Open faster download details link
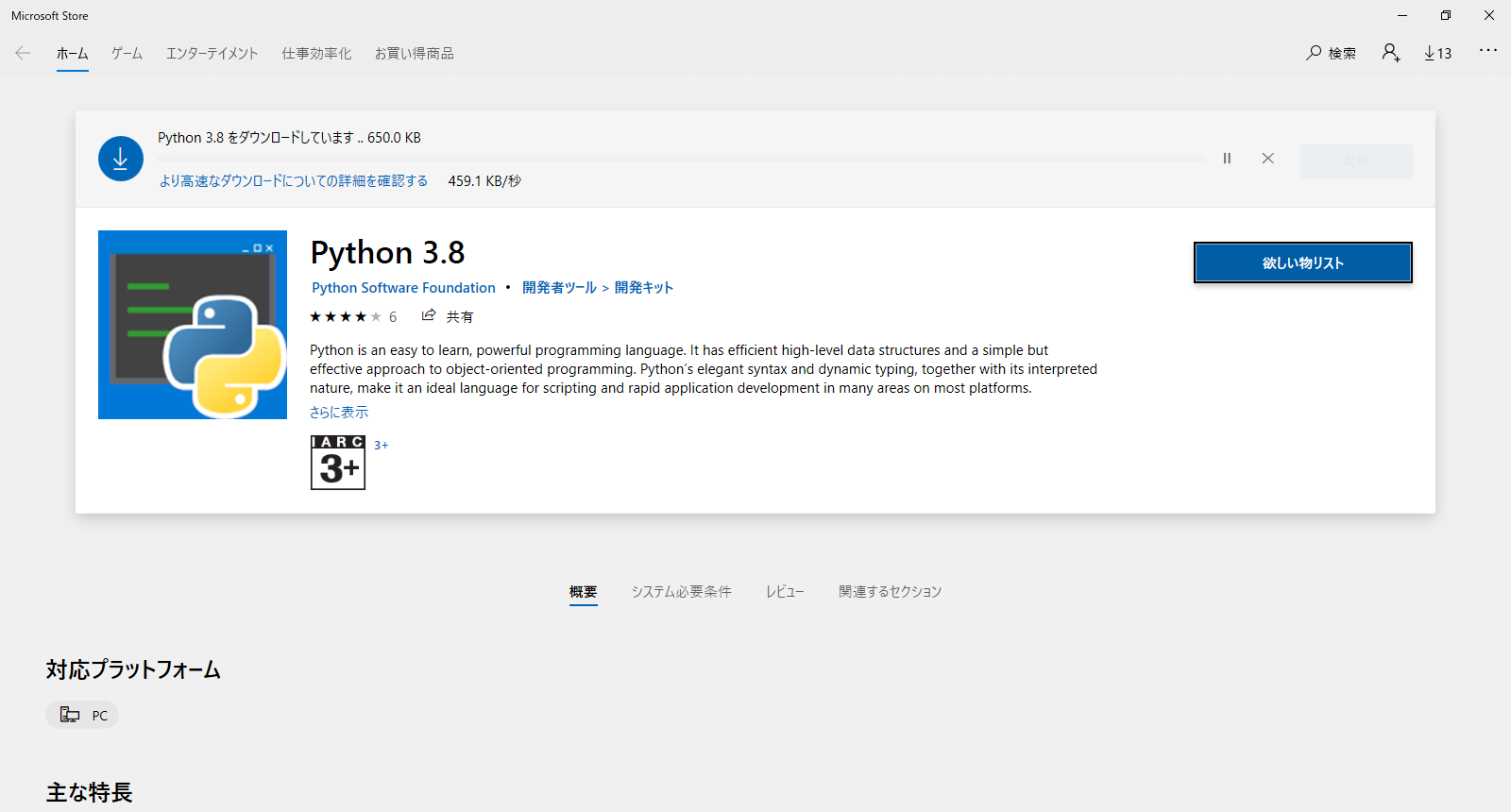The image size is (1511, 812). pos(294,181)
